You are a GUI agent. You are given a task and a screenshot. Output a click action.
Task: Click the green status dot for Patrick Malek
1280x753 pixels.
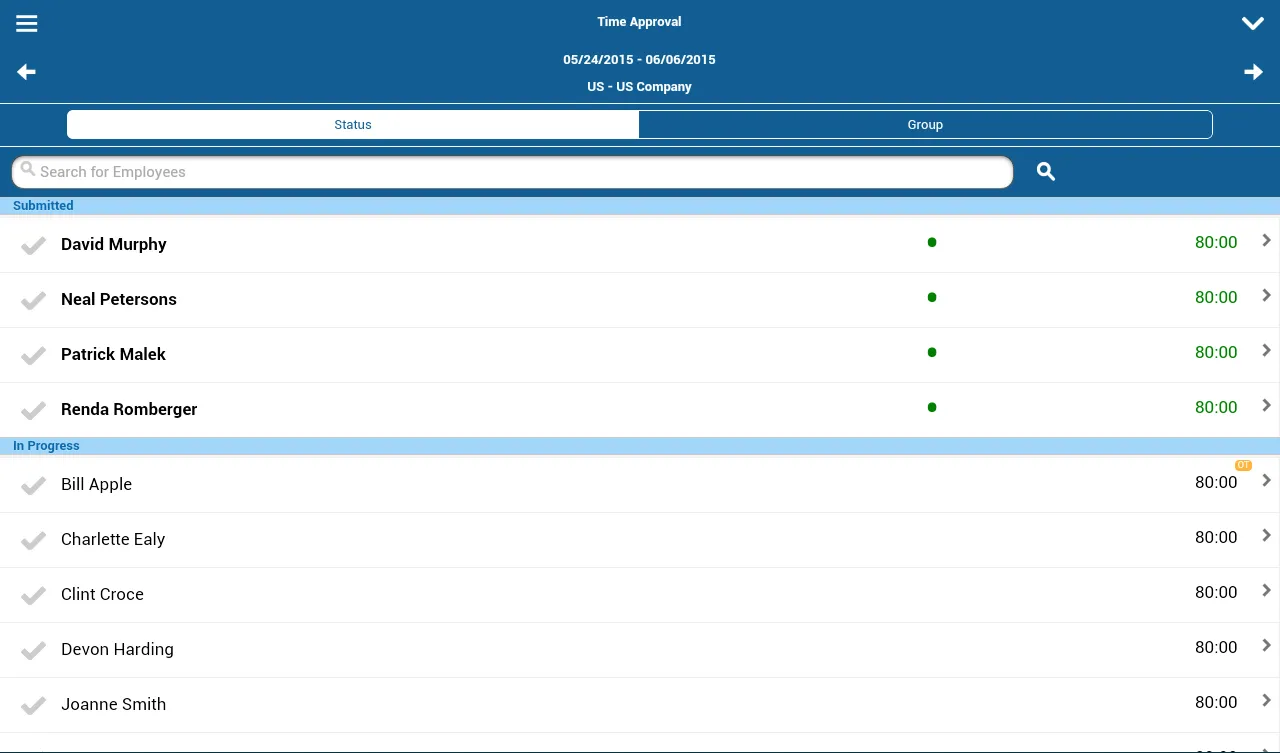click(932, 352)
